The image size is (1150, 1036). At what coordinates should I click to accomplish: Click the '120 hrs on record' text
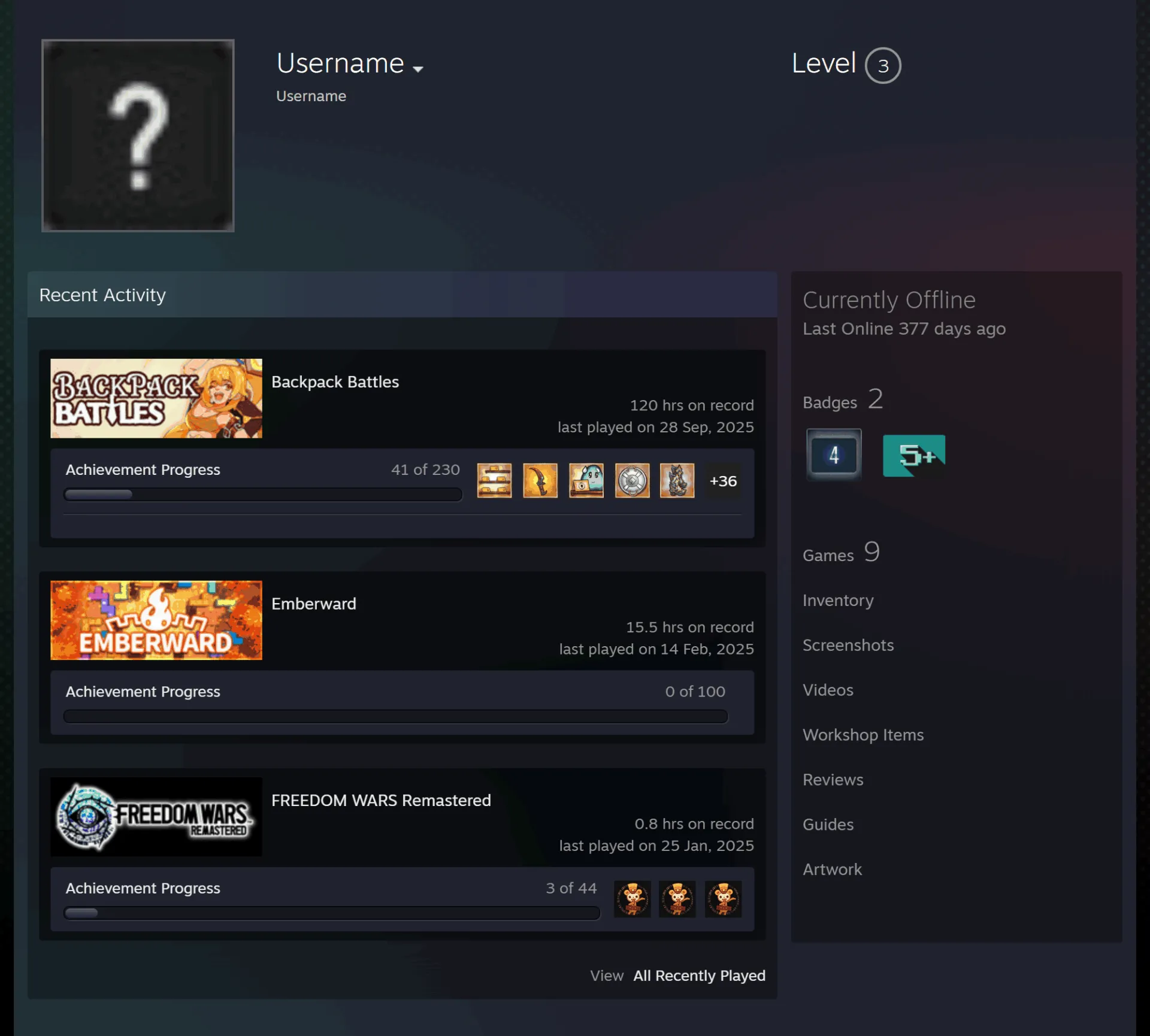pyautogui.click(x=692, y=405)
